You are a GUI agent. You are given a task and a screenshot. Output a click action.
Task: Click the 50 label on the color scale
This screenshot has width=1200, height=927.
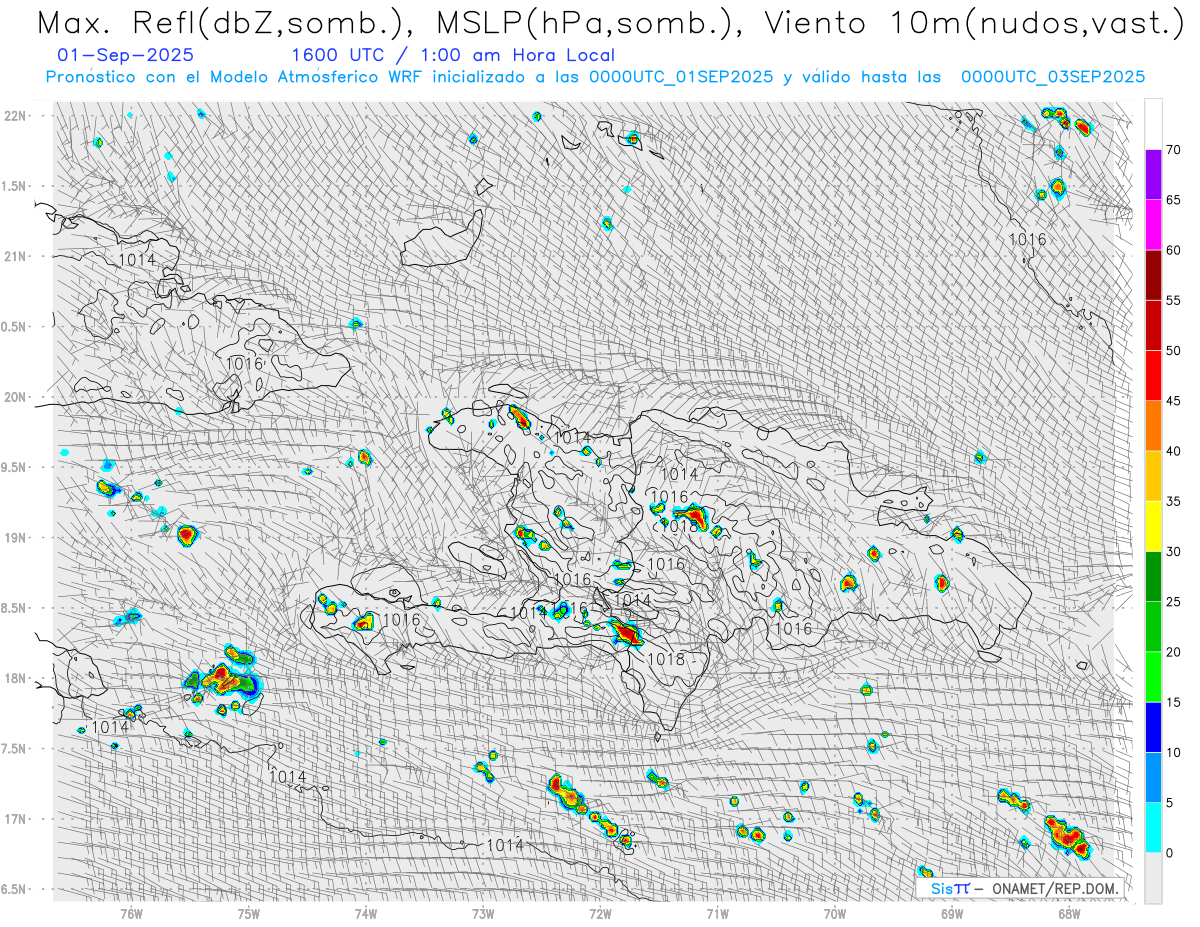1173,351
